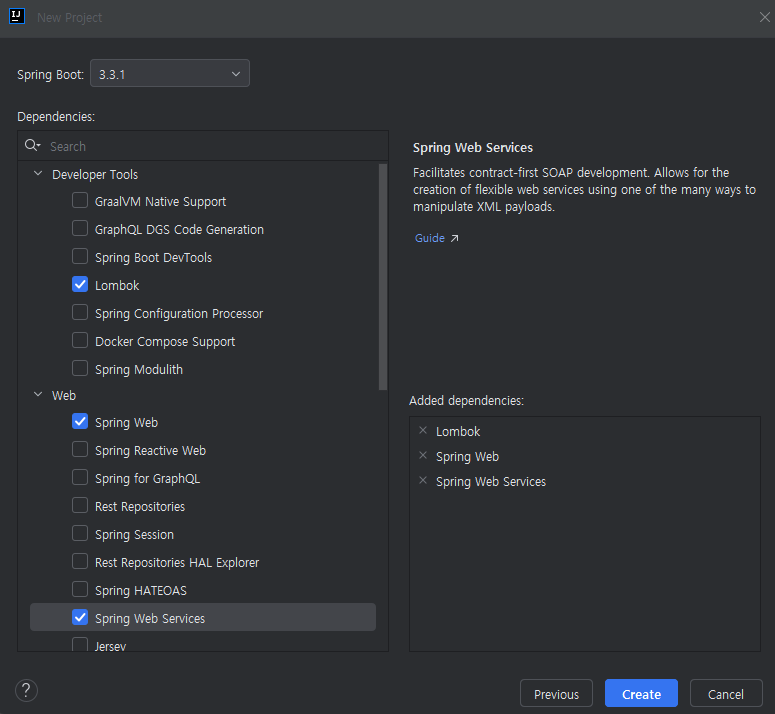Uncheck the Lombok checkbox
This screenshot has width=775, height=714.
[80, 284]
